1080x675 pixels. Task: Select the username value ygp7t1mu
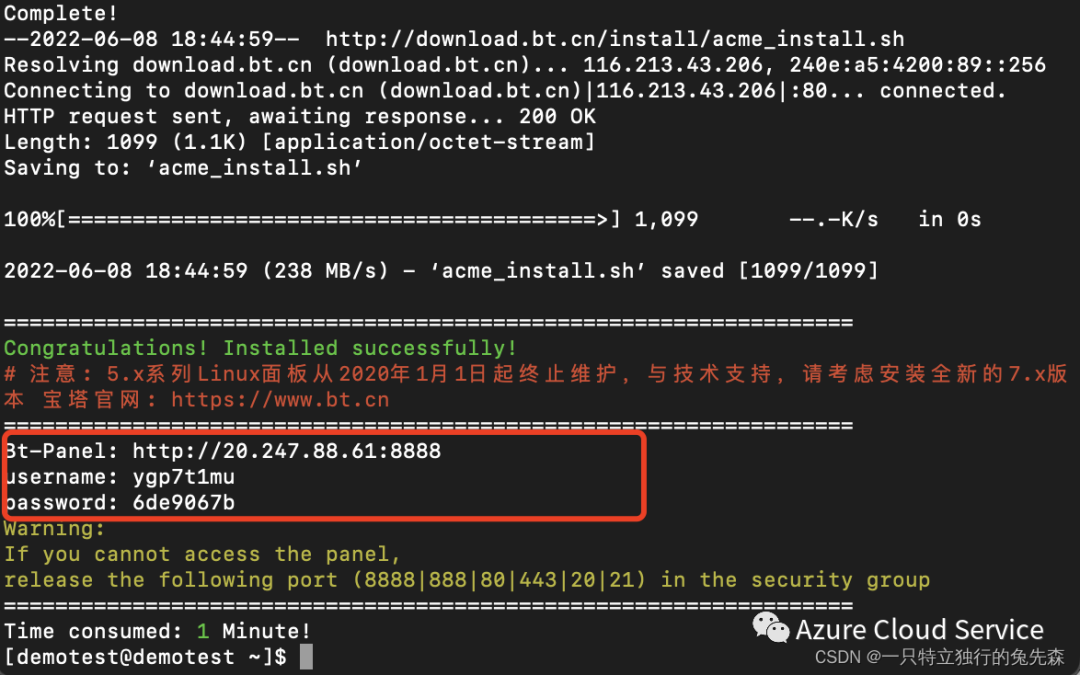[184, 477]
